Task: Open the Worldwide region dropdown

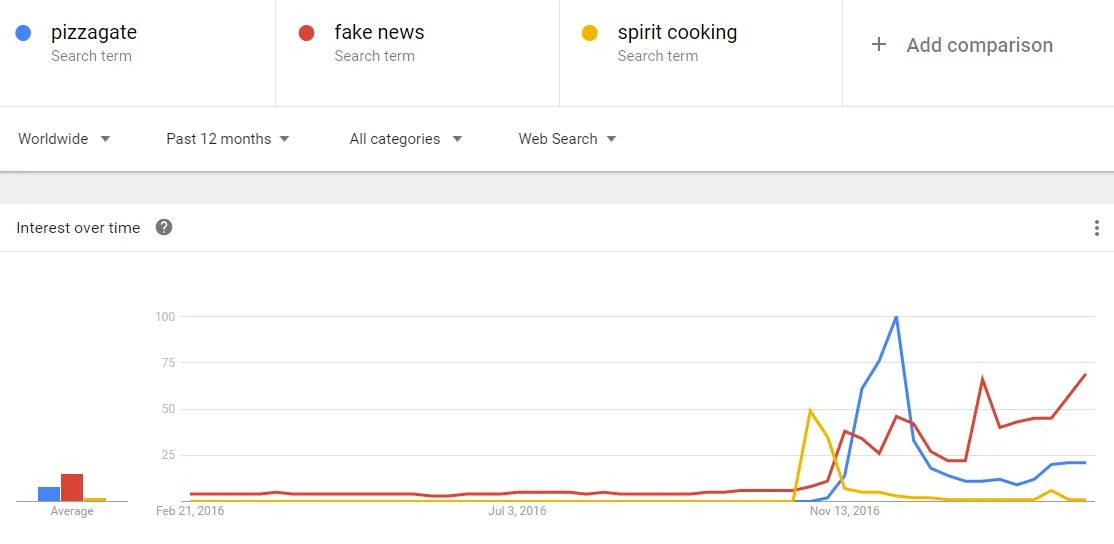Action: click(x=65, y=139)
